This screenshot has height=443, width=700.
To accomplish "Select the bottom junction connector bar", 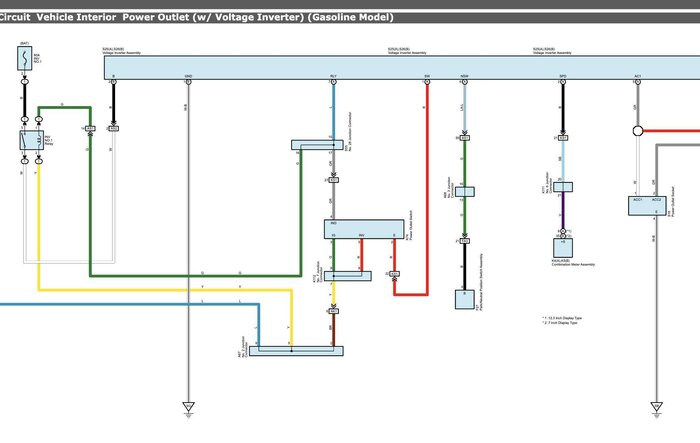I will click(x=295, y=351).
